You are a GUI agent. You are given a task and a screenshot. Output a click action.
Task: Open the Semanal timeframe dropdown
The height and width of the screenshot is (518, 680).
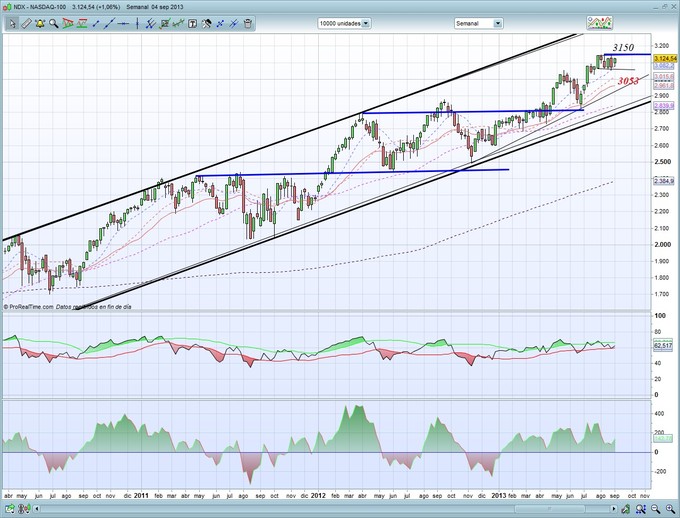coord(480,22)
